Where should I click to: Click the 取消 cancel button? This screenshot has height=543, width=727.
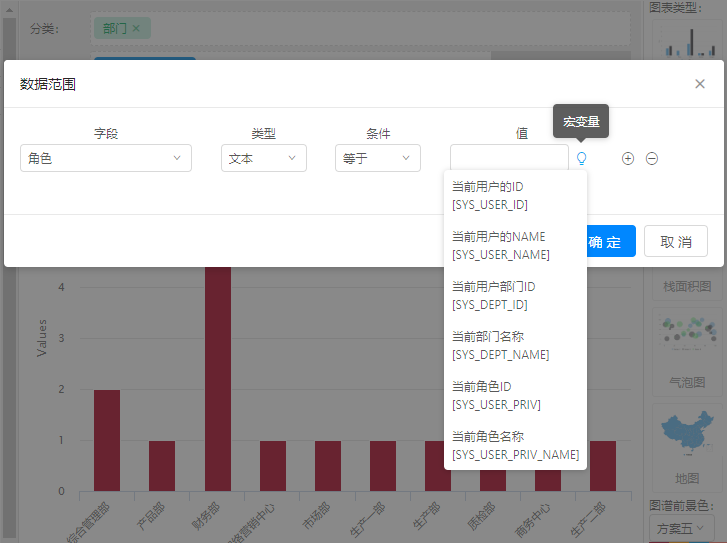[676, 242]
